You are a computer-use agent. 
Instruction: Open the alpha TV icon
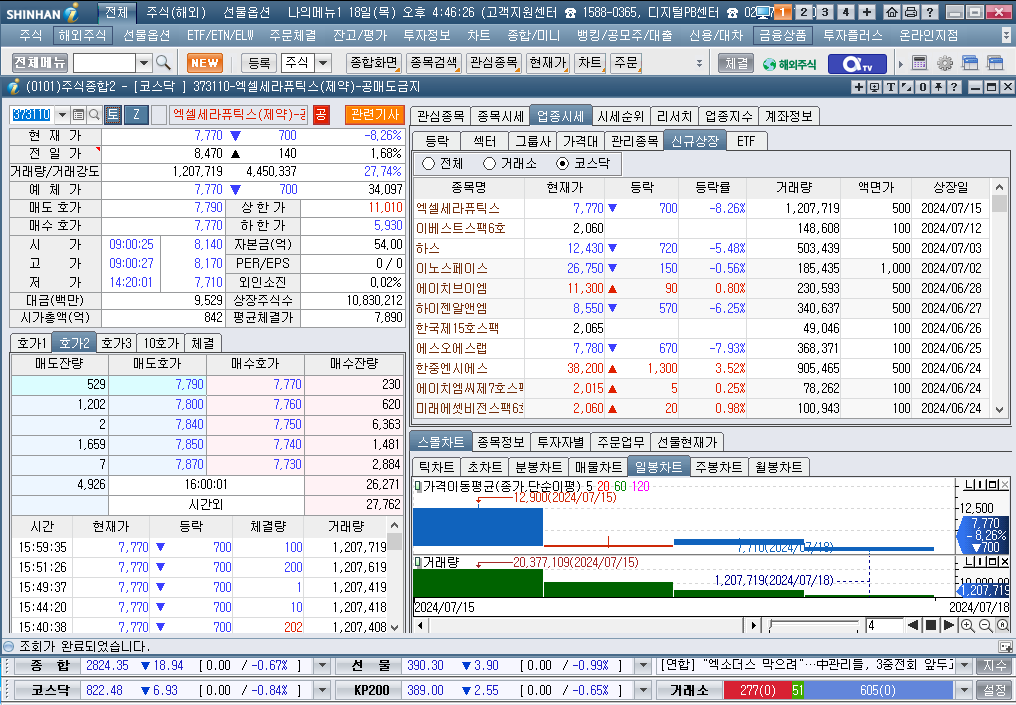tap(857, 64)
